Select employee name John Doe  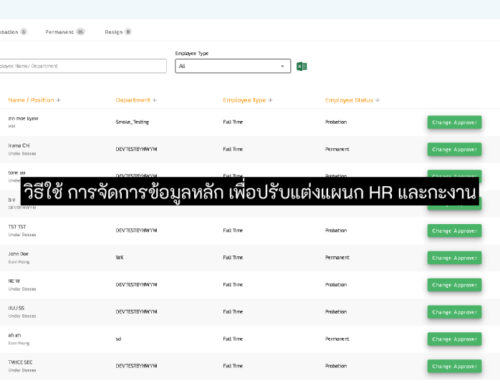coord(18,254)
